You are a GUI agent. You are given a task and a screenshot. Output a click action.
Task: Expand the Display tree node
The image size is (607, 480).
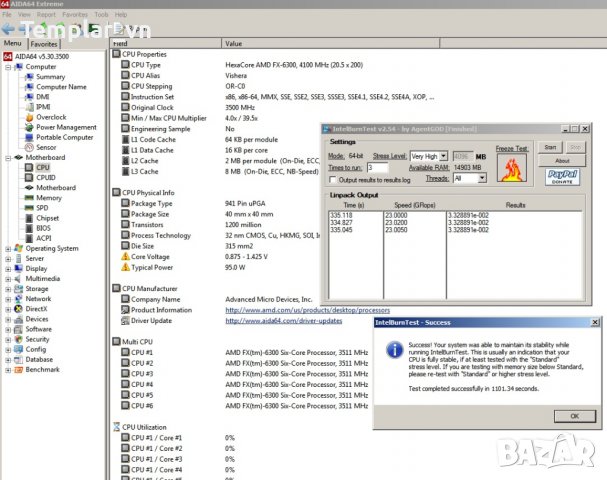tap(8, 269)
